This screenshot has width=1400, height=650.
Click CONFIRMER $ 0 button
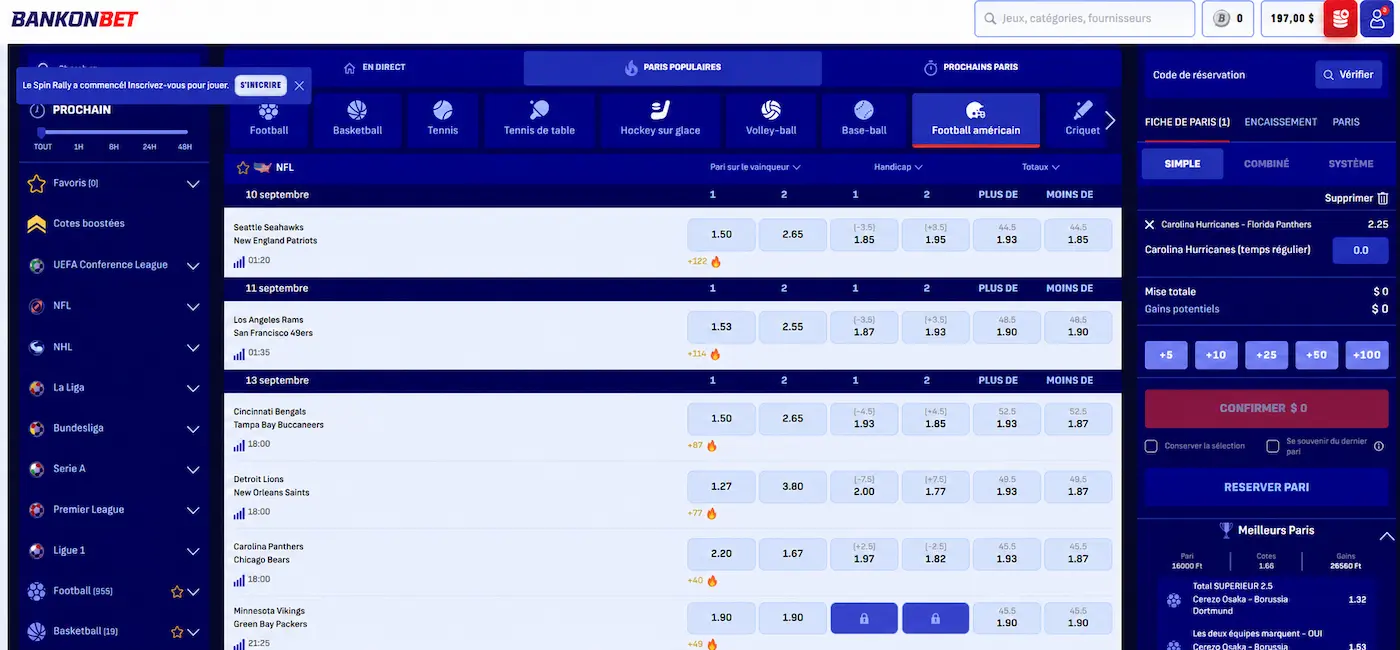(1266, 409)
